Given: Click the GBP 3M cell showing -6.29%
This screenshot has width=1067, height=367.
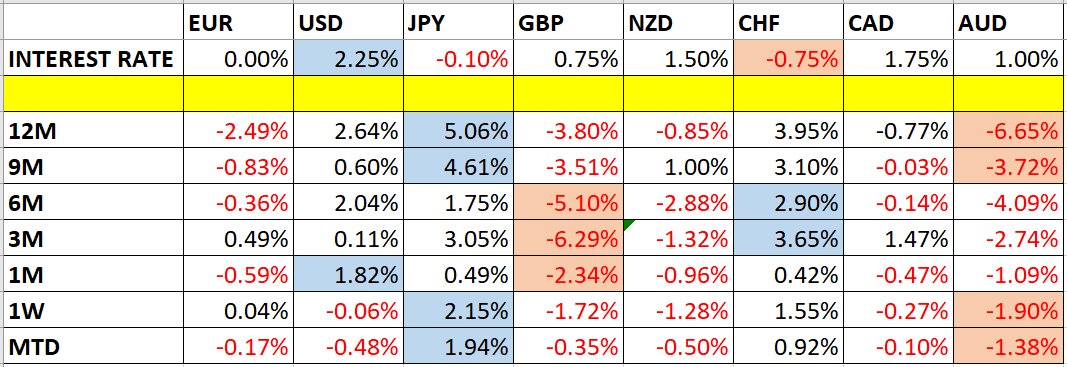Looking at the screenshot, I should [x=568, y=238].
